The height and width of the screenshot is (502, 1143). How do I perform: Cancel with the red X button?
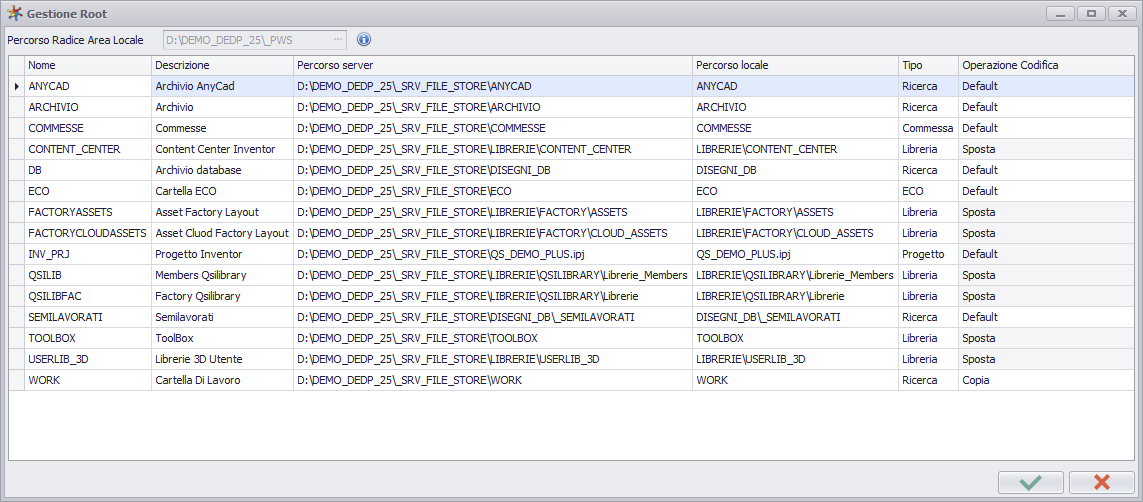tap(1101, 482)
